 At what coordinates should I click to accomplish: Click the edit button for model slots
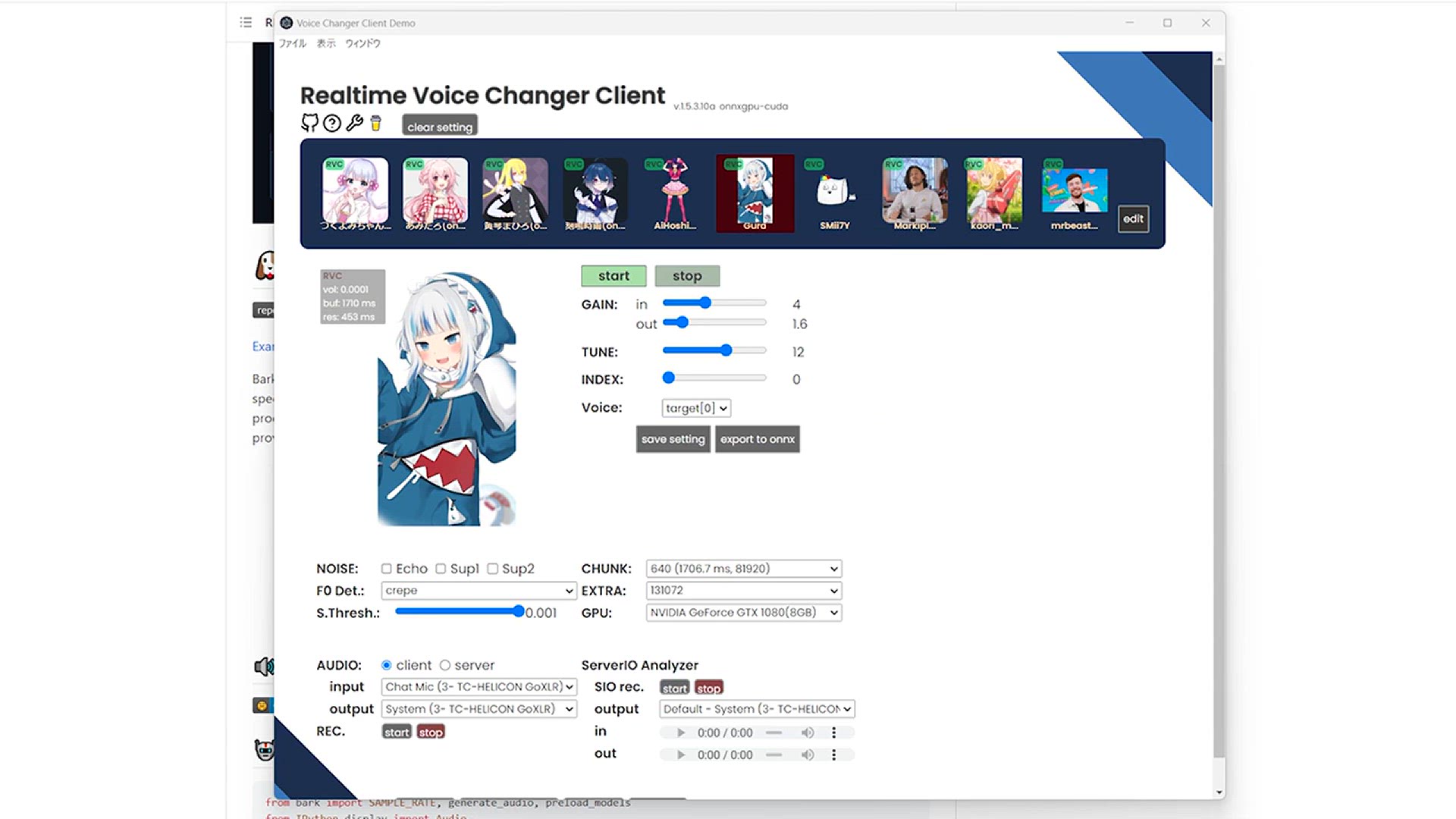(x=1133, y=219)
